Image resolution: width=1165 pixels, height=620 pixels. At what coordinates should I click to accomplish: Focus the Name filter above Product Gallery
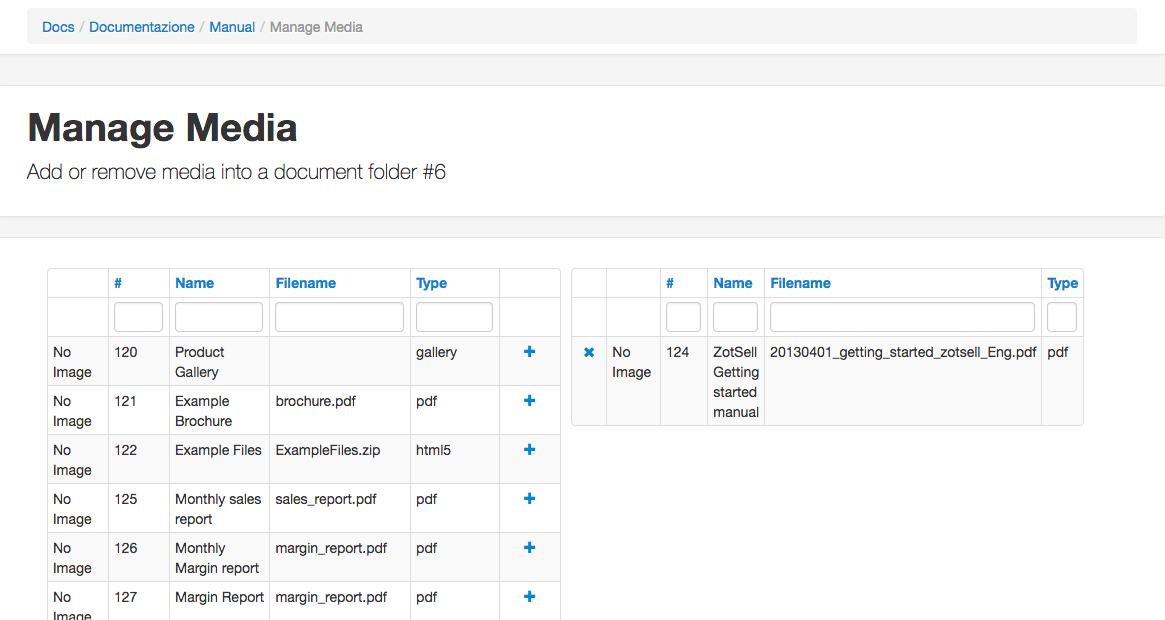point(218,317)
